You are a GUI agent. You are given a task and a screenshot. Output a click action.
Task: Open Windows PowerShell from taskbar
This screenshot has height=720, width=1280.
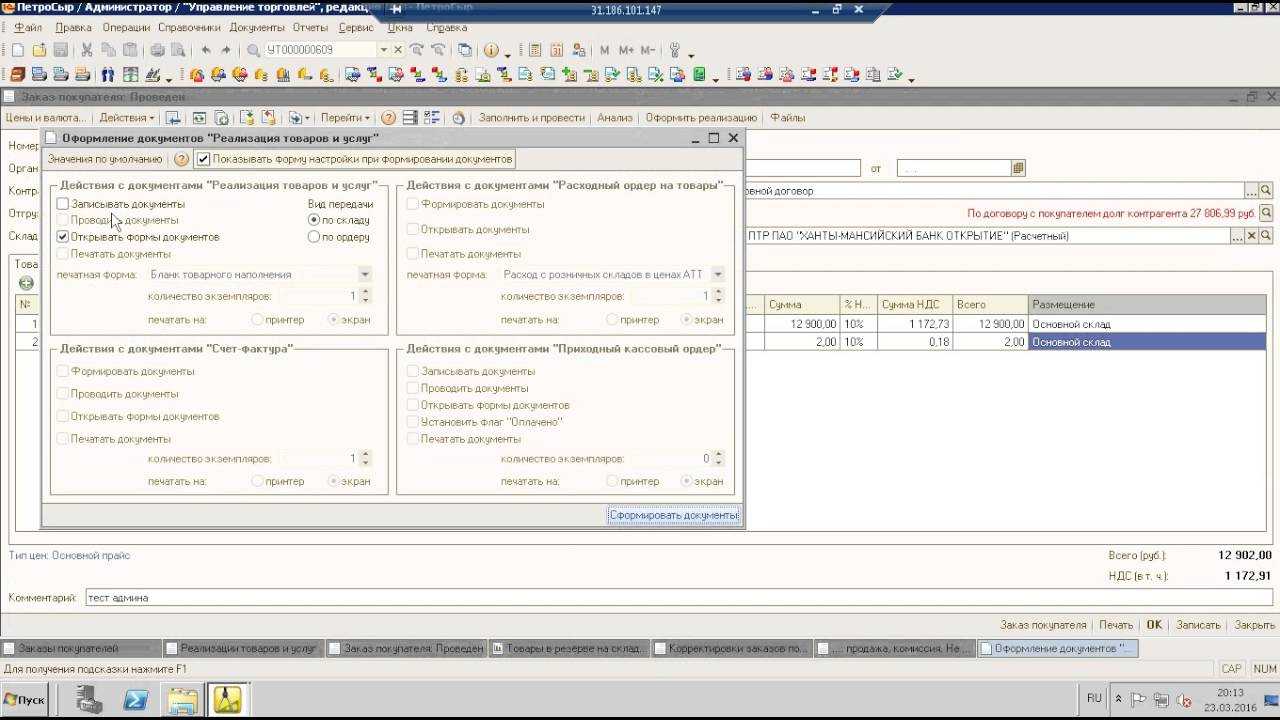[x=136, y=700]
